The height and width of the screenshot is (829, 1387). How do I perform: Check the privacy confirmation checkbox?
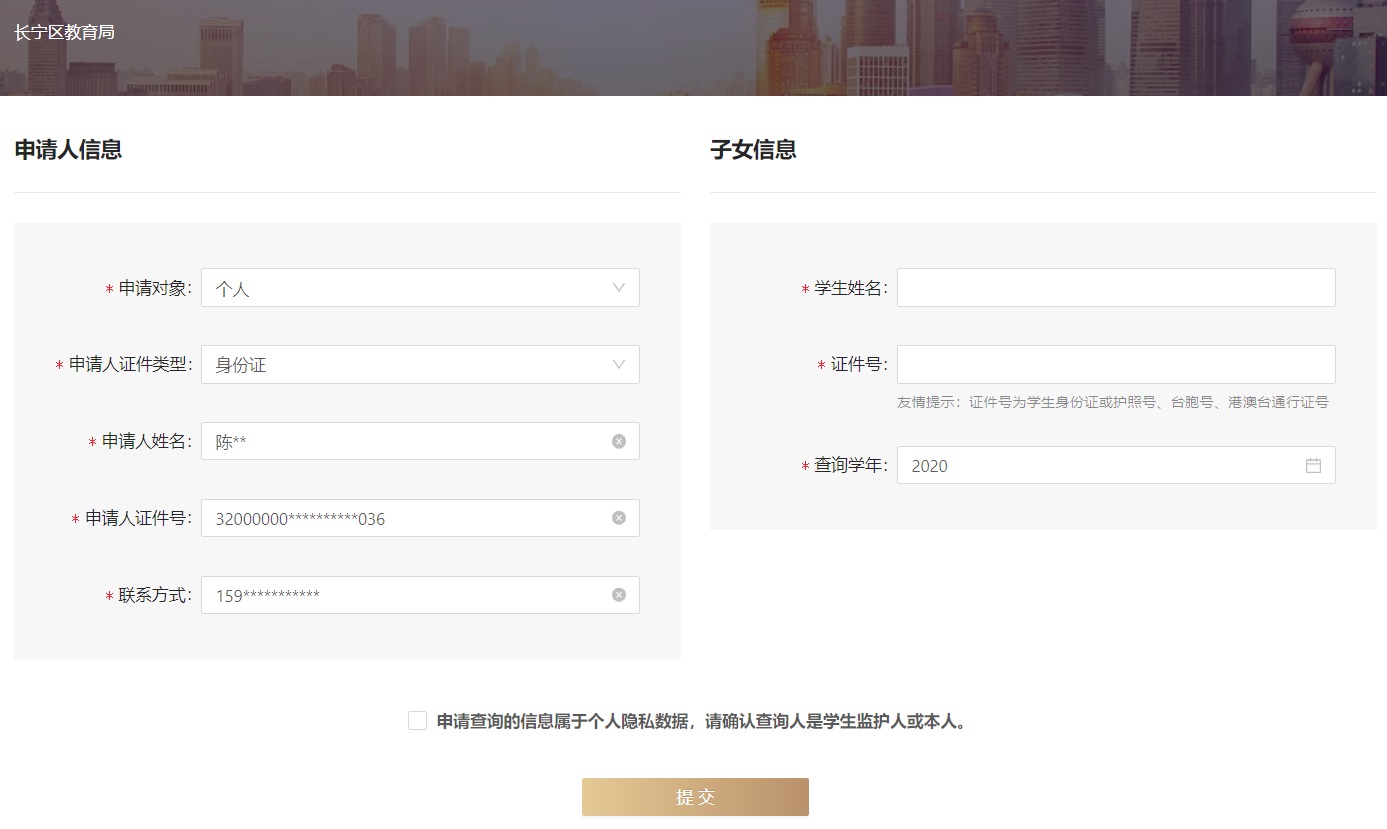[x=417, y=721]
